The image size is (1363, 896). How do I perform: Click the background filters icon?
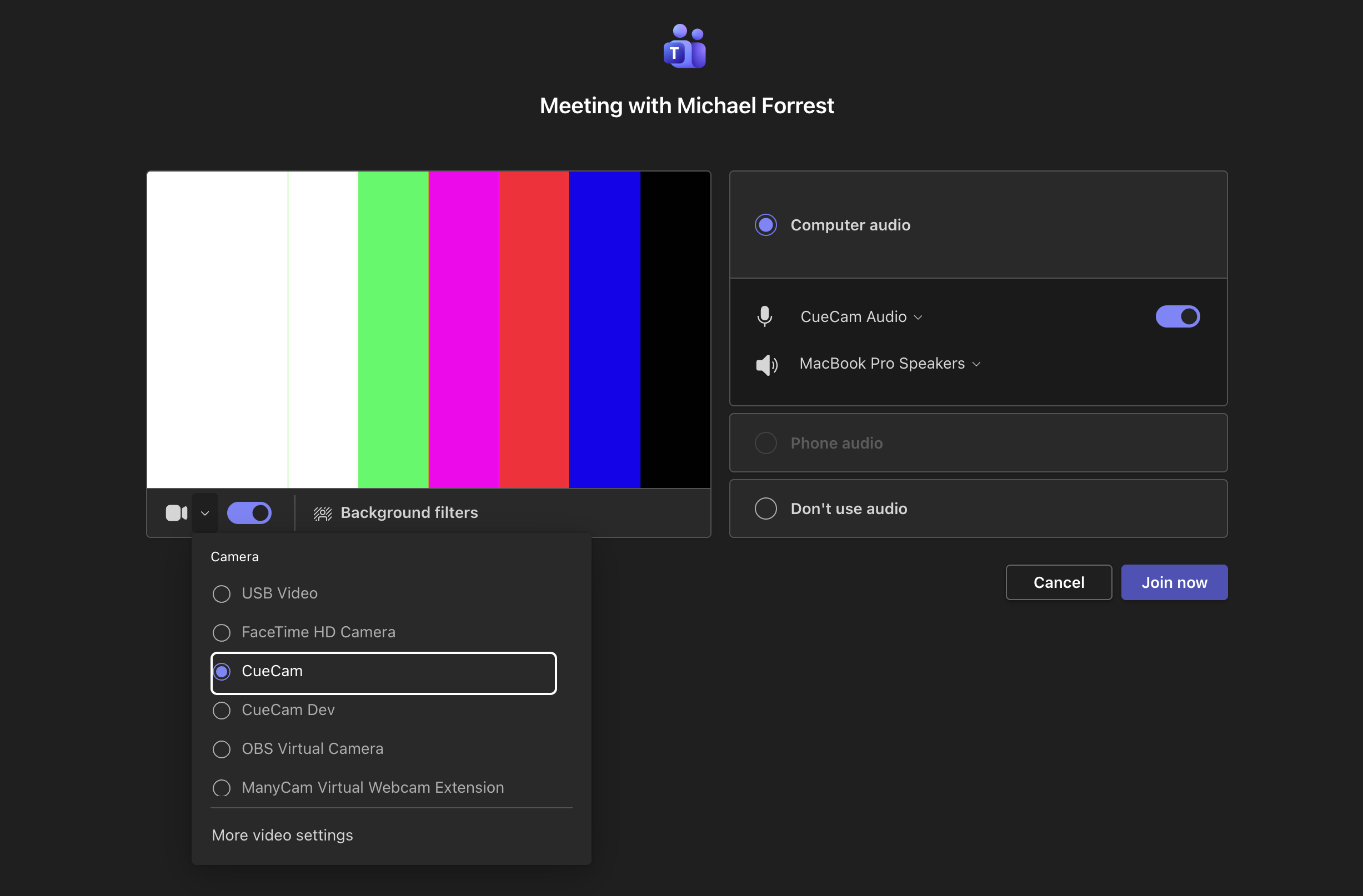point(323,514)
